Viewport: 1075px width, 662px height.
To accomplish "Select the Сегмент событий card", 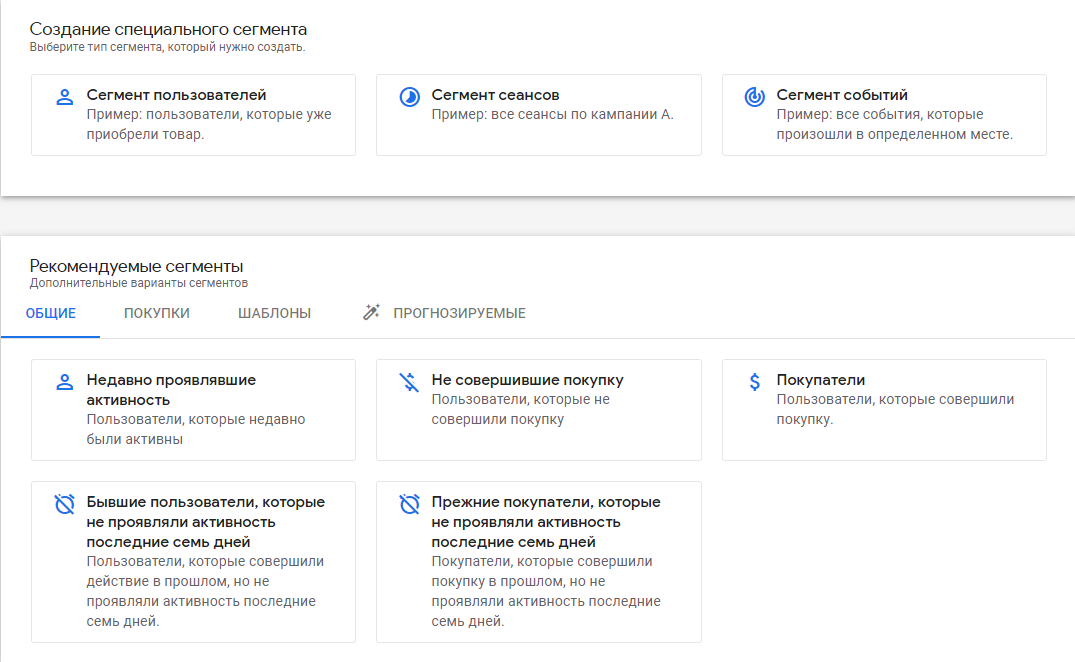I will [884, 115].
